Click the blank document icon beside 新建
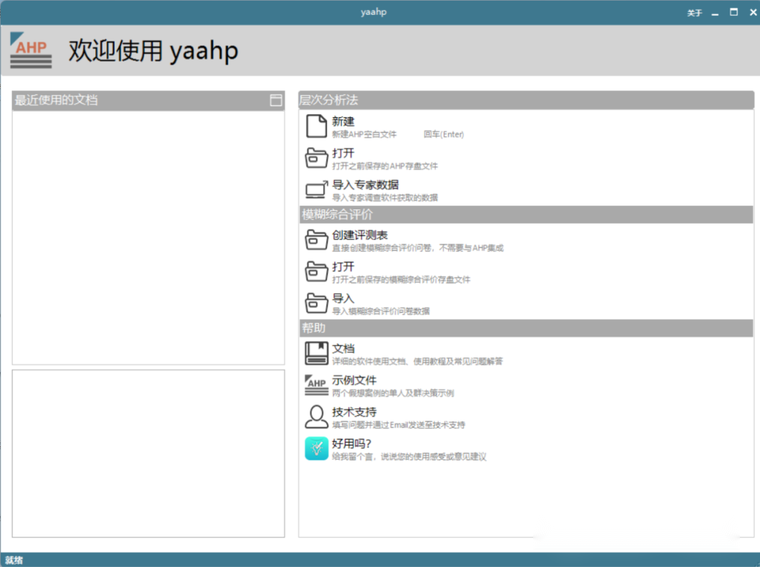The image size is (760, 567). (316, 126)
